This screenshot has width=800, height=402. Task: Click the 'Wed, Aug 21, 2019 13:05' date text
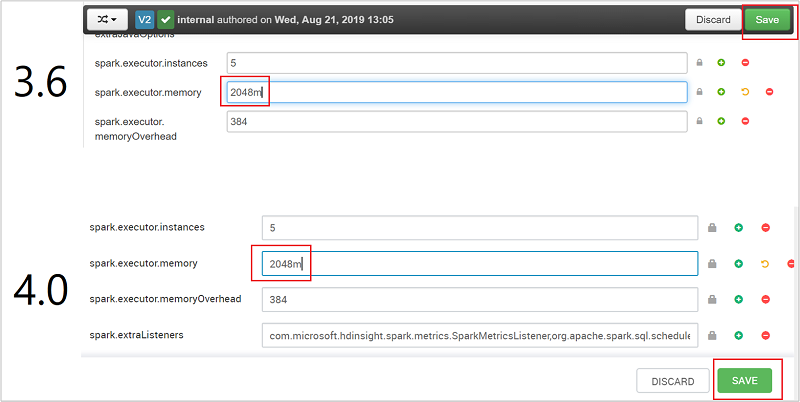click(334, 20)
